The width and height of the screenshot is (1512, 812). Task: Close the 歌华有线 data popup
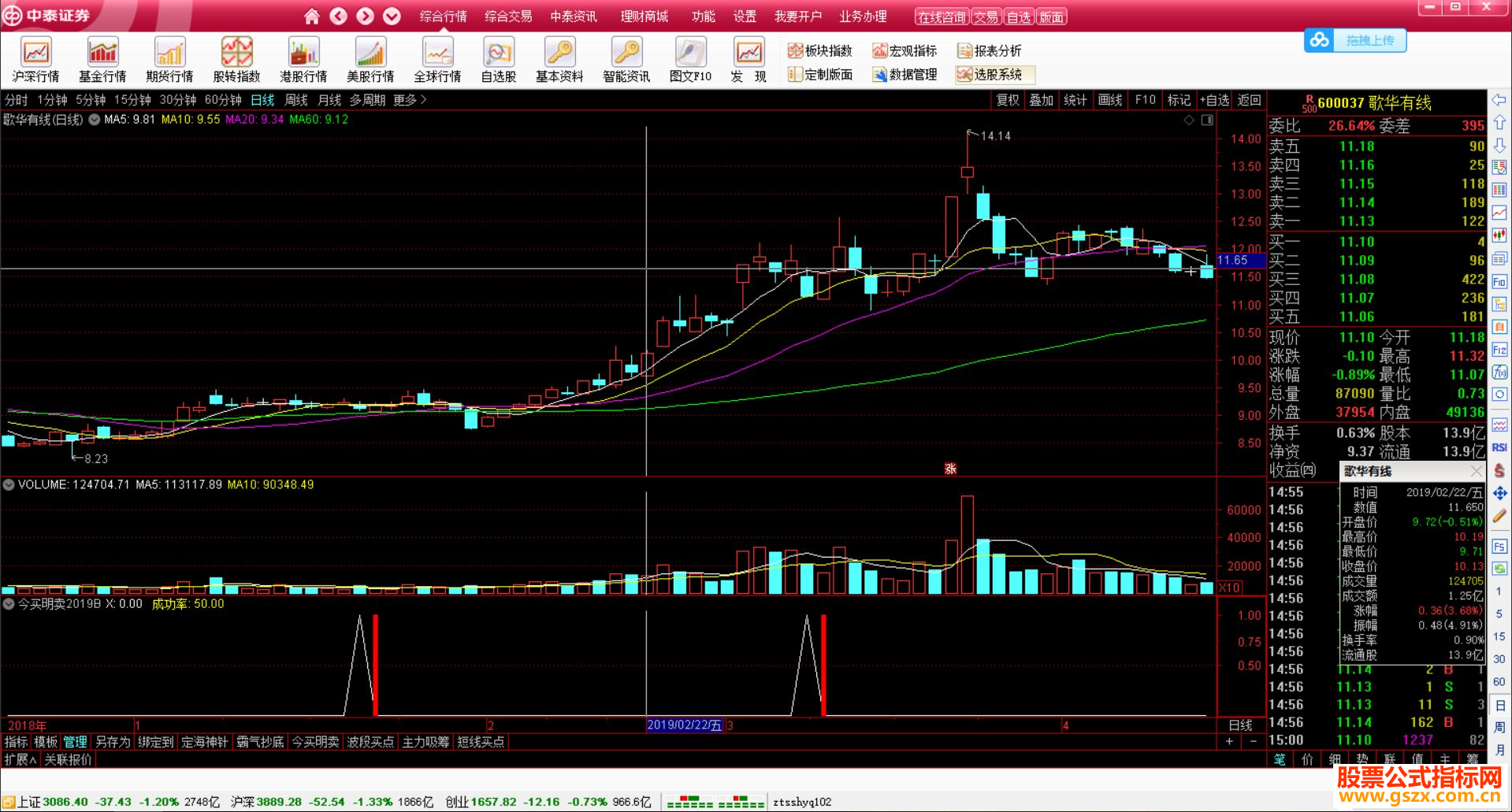tap(1477, 471)
